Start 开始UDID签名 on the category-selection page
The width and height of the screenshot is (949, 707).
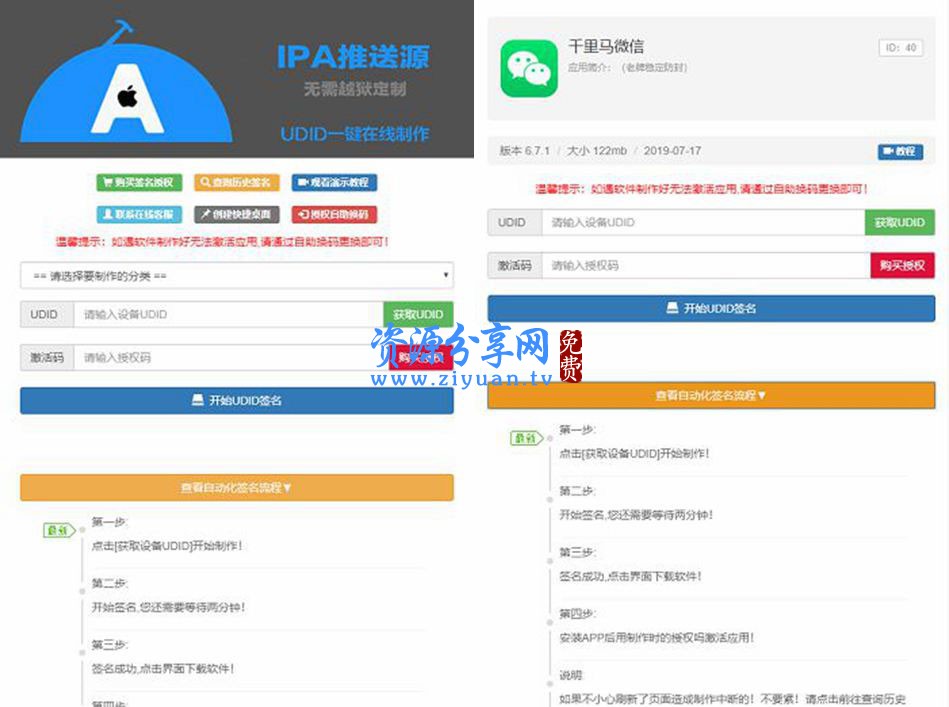pyautogui.click(x=237, y=401)
